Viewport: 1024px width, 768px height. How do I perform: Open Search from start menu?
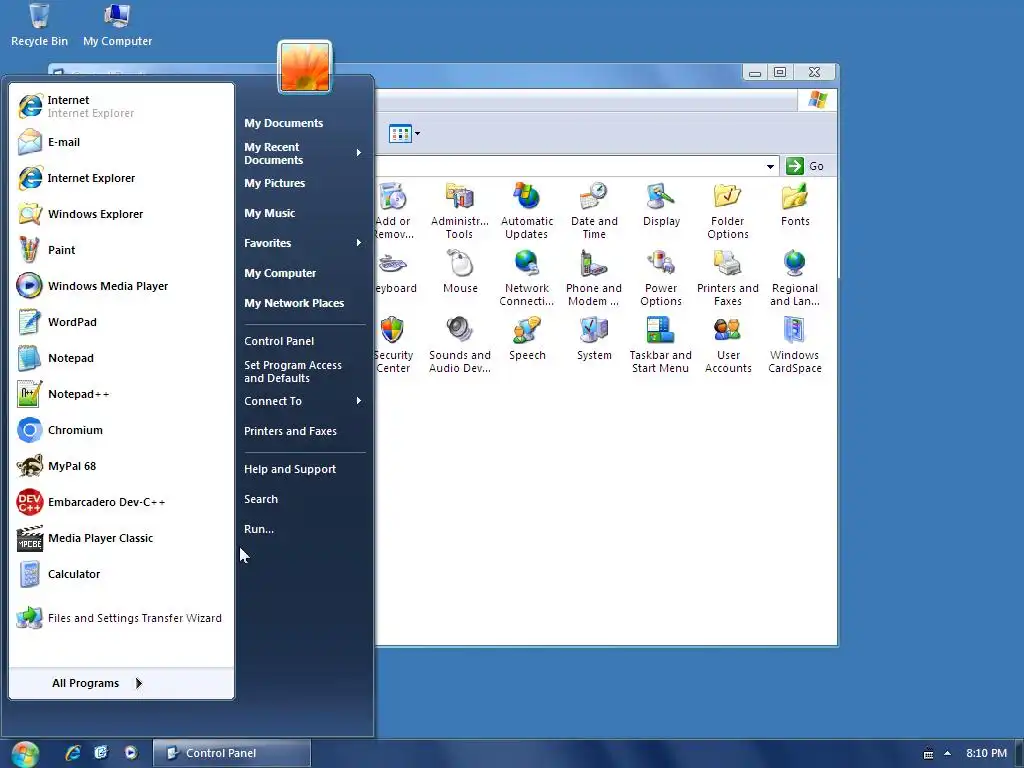click(303, 499)
